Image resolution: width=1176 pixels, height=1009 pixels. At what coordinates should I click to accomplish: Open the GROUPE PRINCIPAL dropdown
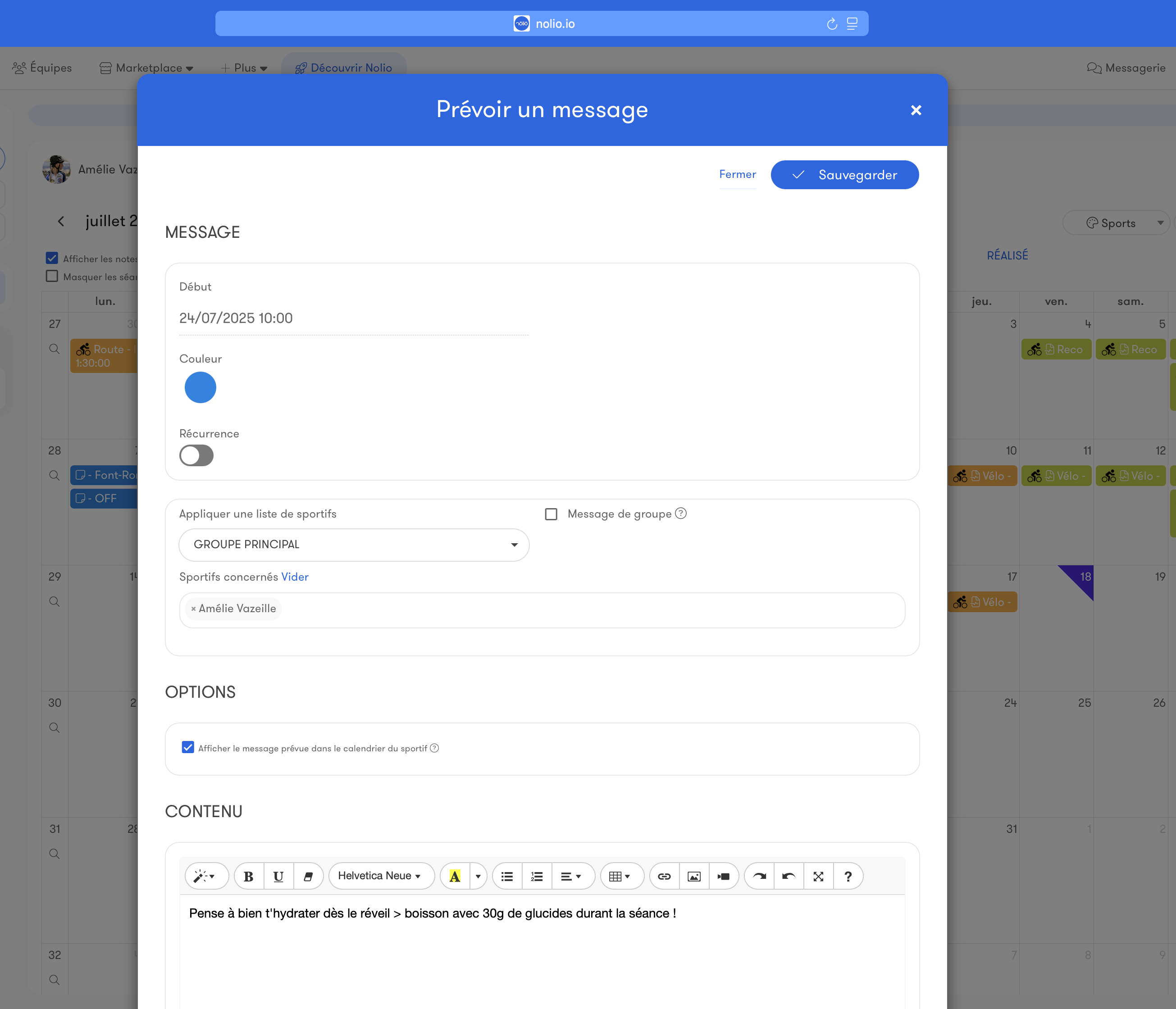pyautogui.click(x=354, y=545)
